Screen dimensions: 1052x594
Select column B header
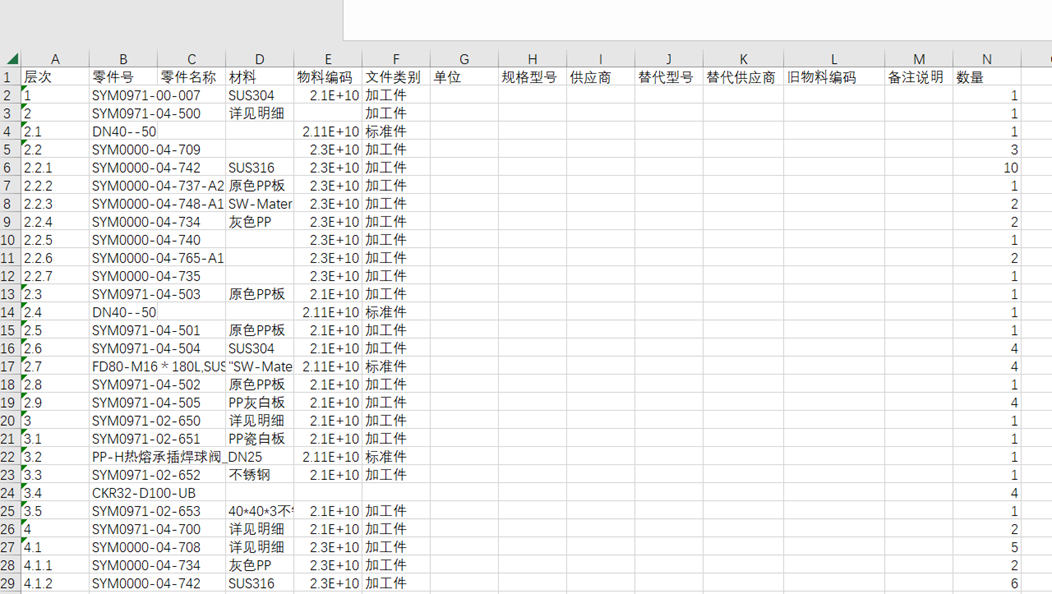(x=123, y=59)
